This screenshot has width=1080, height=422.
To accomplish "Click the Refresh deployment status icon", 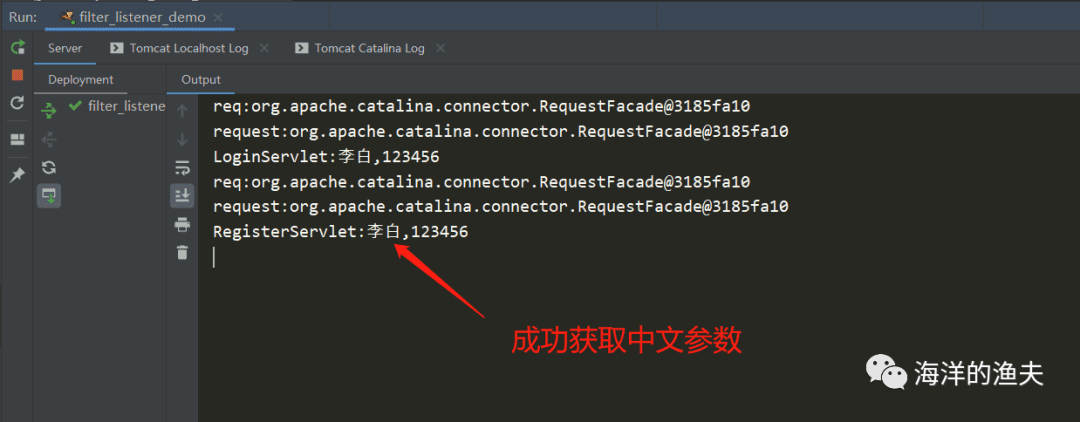I will 48,168.
